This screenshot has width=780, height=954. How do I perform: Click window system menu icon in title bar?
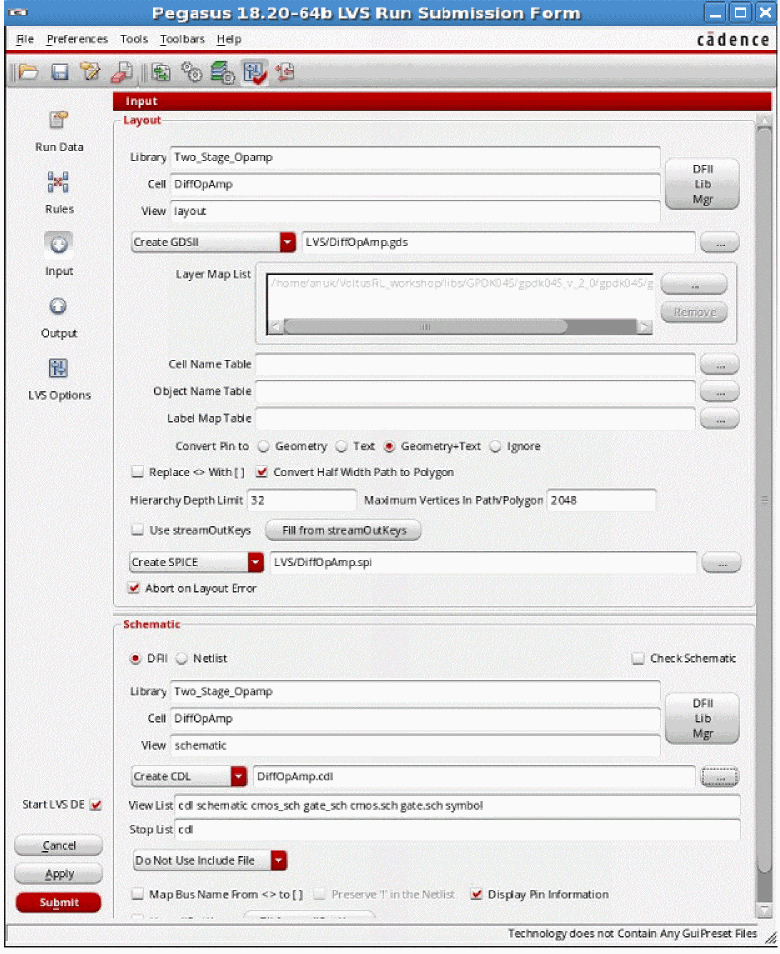pyautogui.click(x=18, y=13)
